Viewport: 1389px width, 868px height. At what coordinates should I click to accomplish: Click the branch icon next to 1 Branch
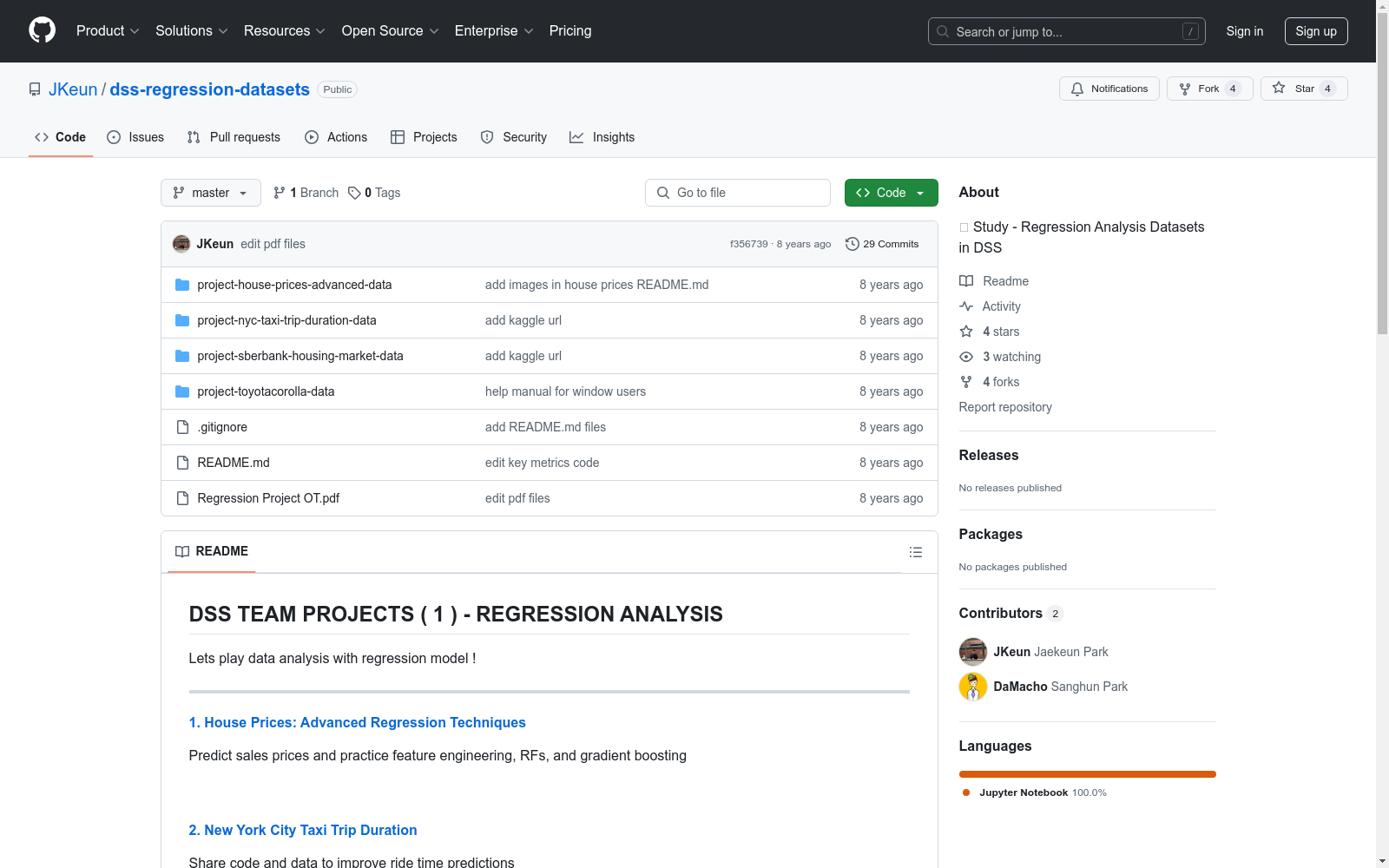[280, 193]
